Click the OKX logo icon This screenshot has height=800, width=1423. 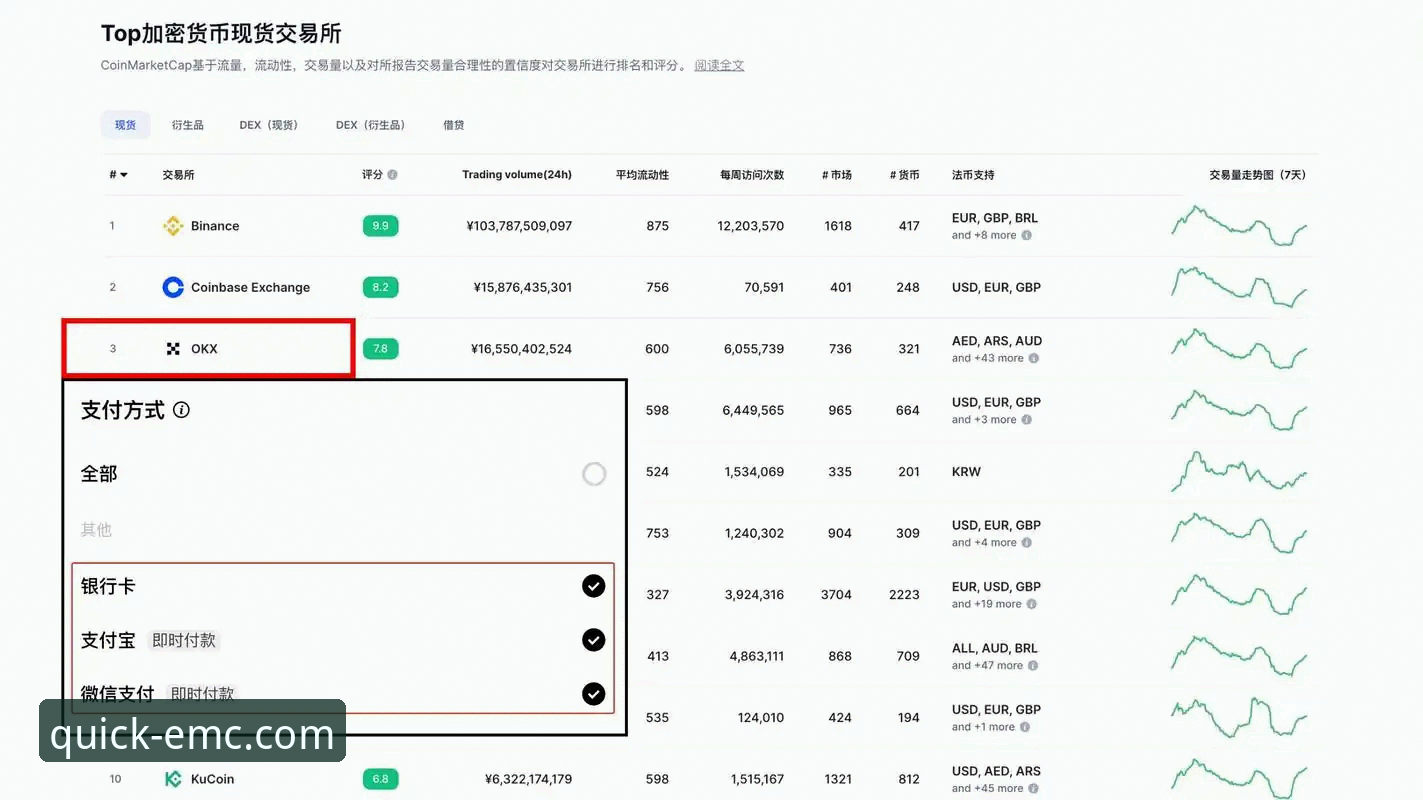pos(173,349)
